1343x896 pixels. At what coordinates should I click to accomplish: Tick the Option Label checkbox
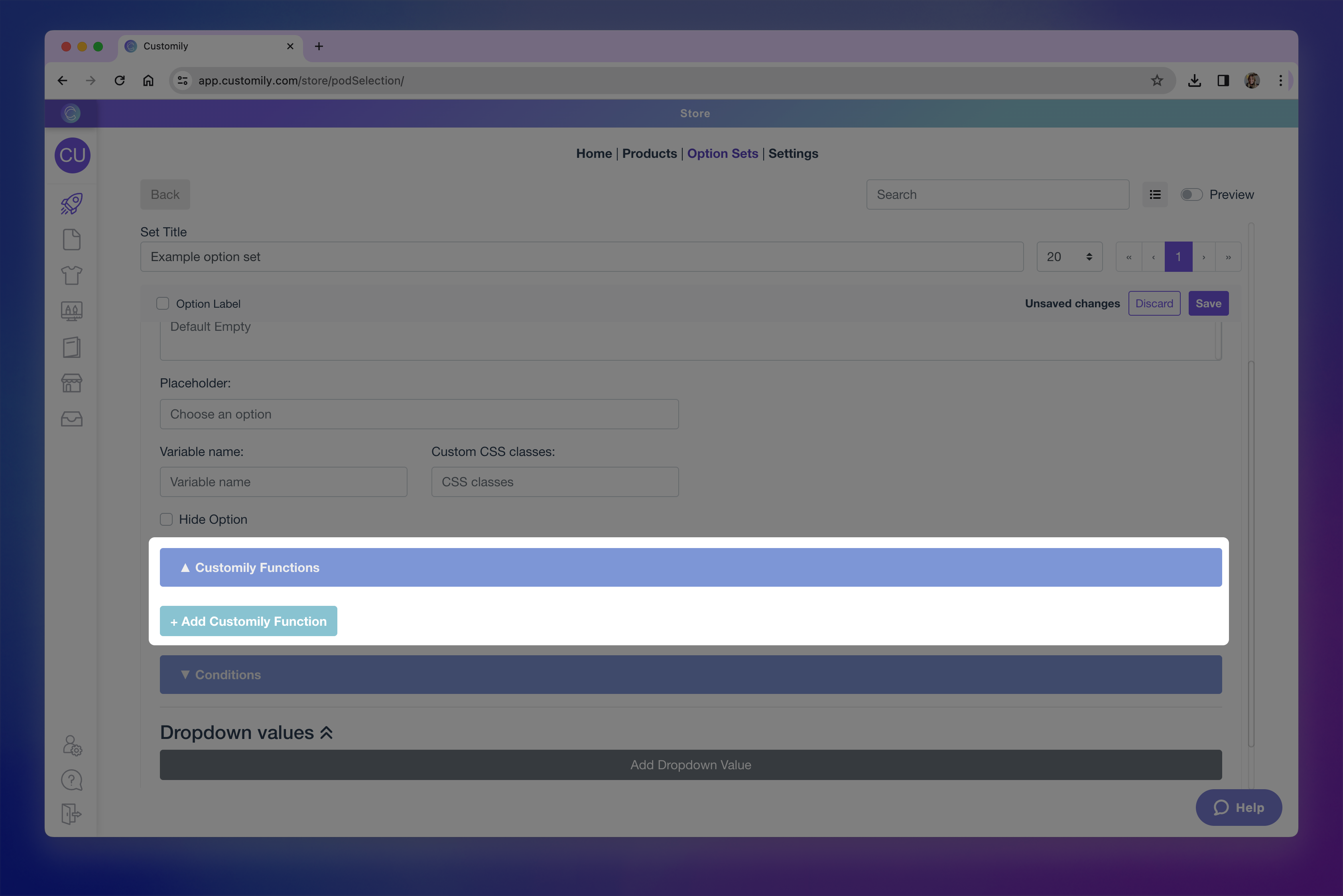[163, 303]
